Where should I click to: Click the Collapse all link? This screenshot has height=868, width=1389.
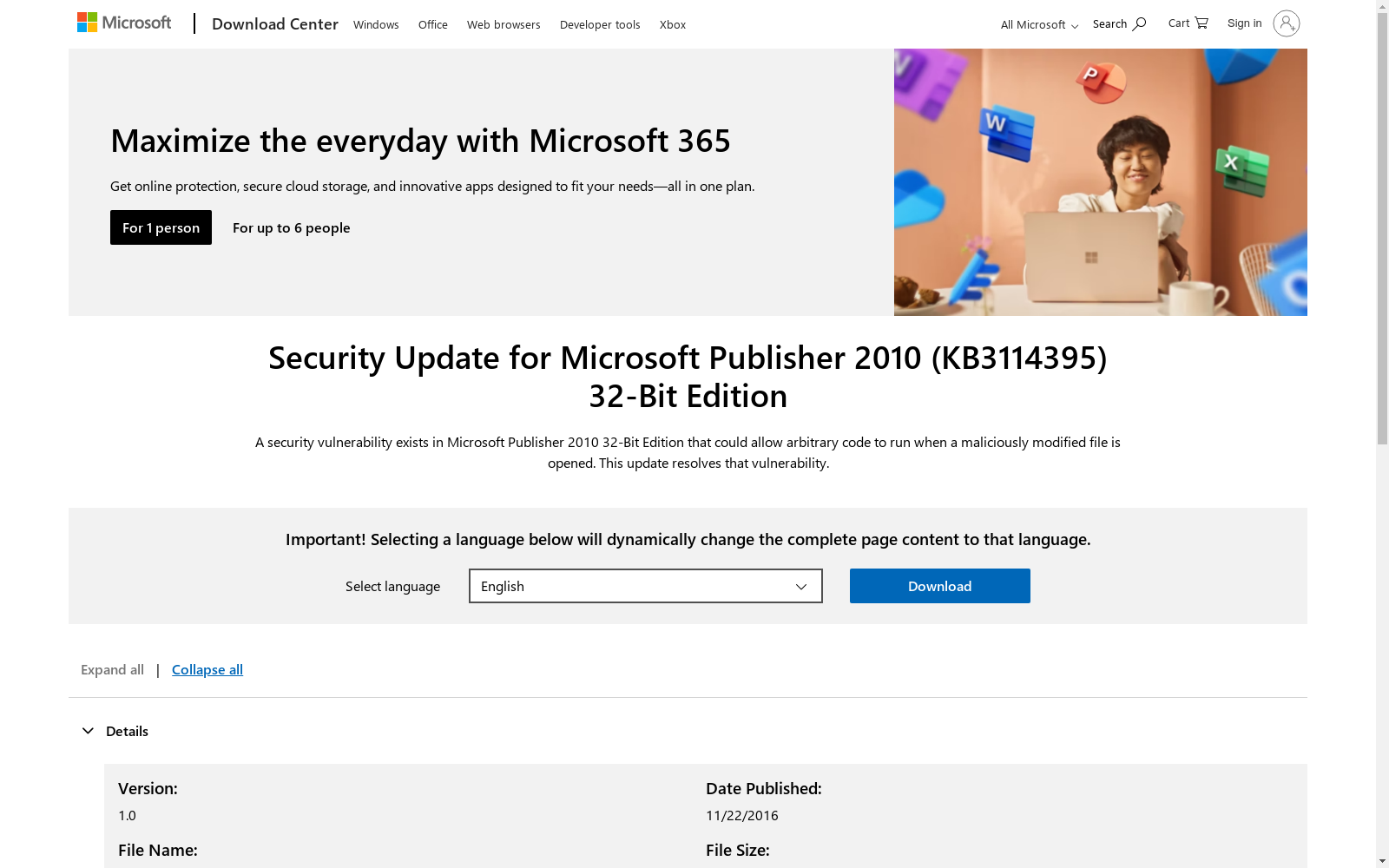207,669
